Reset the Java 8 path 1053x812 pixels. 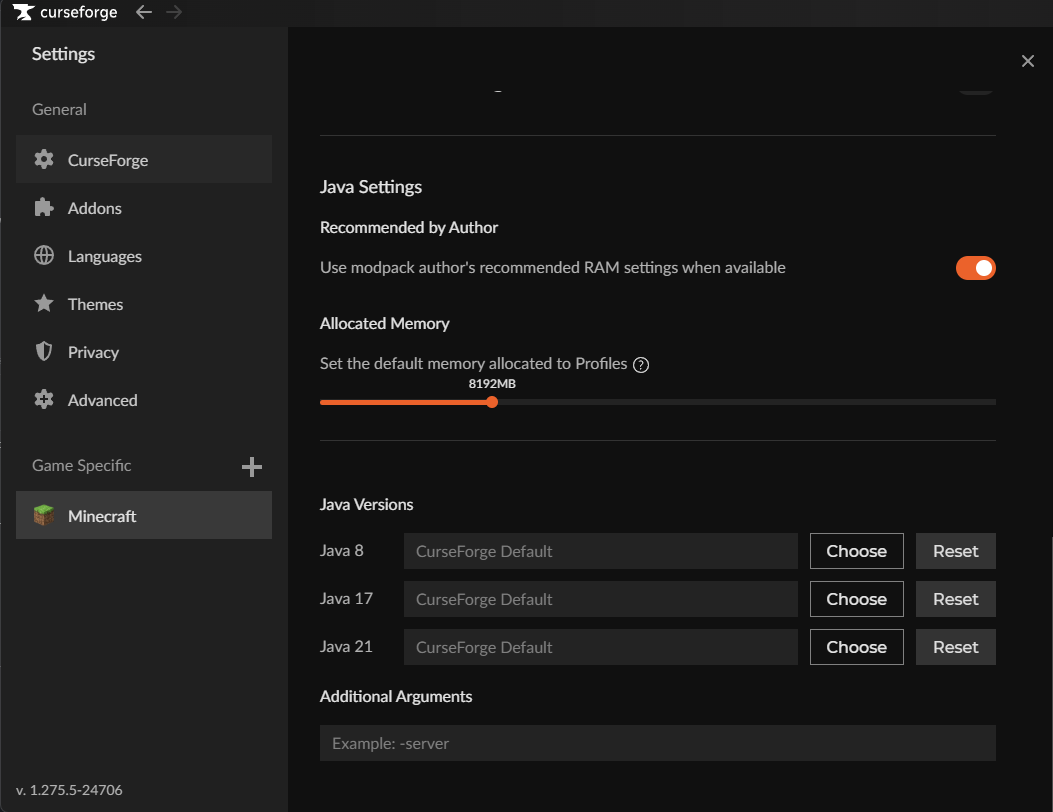coord(956,551)
